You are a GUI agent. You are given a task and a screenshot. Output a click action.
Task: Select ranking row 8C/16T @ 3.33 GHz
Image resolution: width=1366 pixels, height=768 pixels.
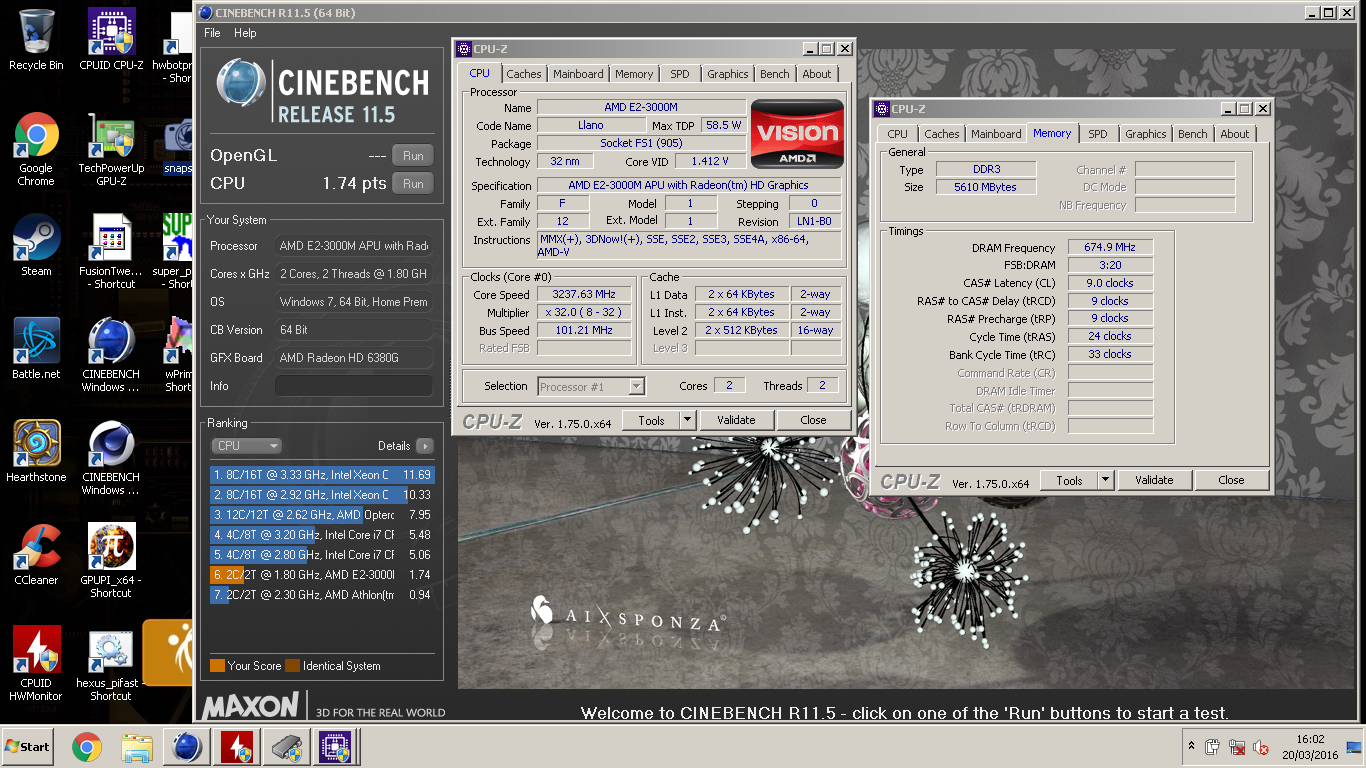[x=322, y=475]
